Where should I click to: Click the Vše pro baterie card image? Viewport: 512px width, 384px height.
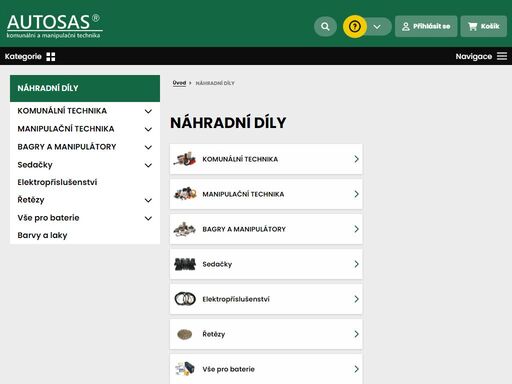pos(185,369)
